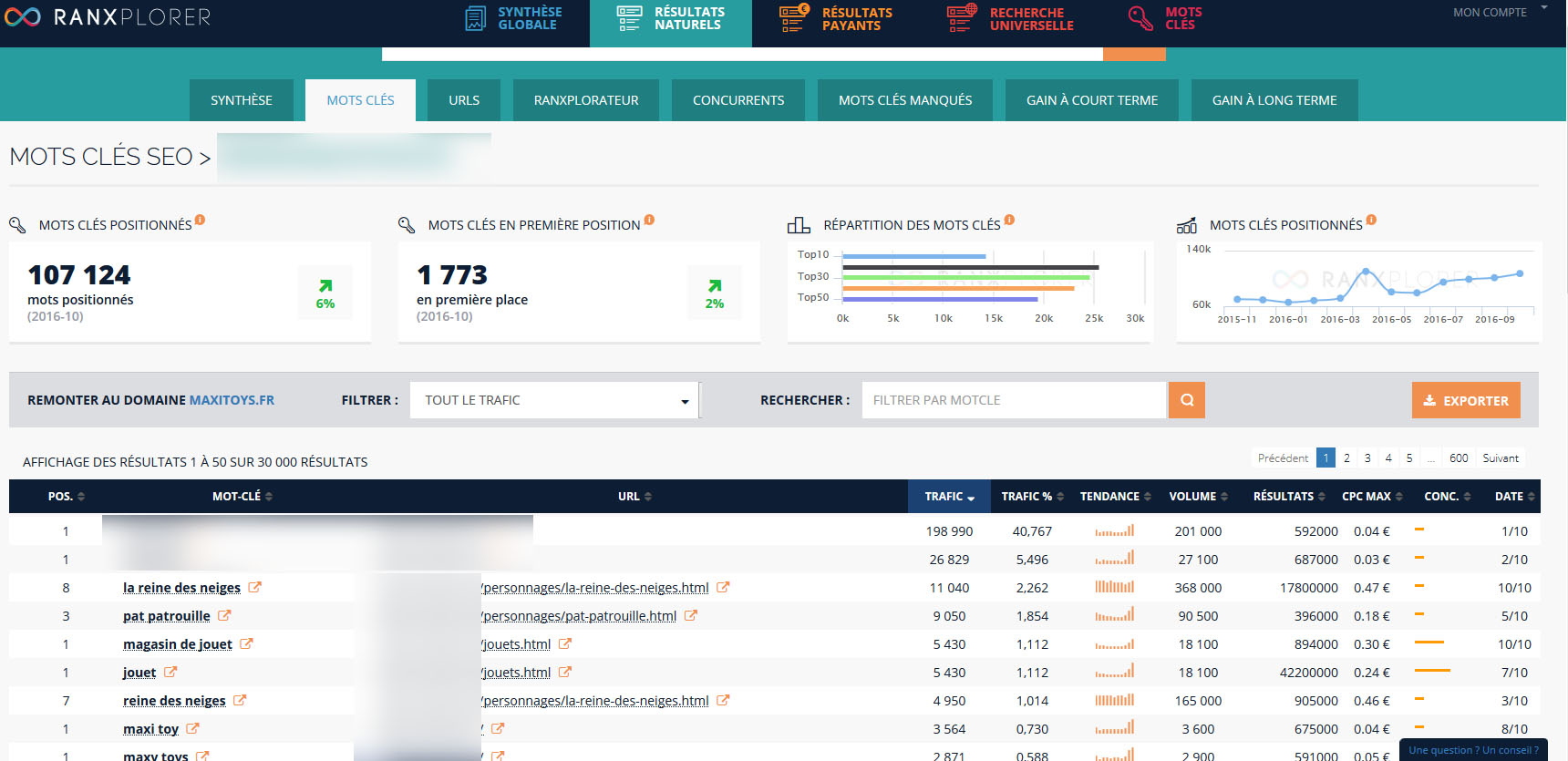The image size is (1568, 761).
Task: Switch to Gain à Court Terme tab
Action: point(1092,100)
